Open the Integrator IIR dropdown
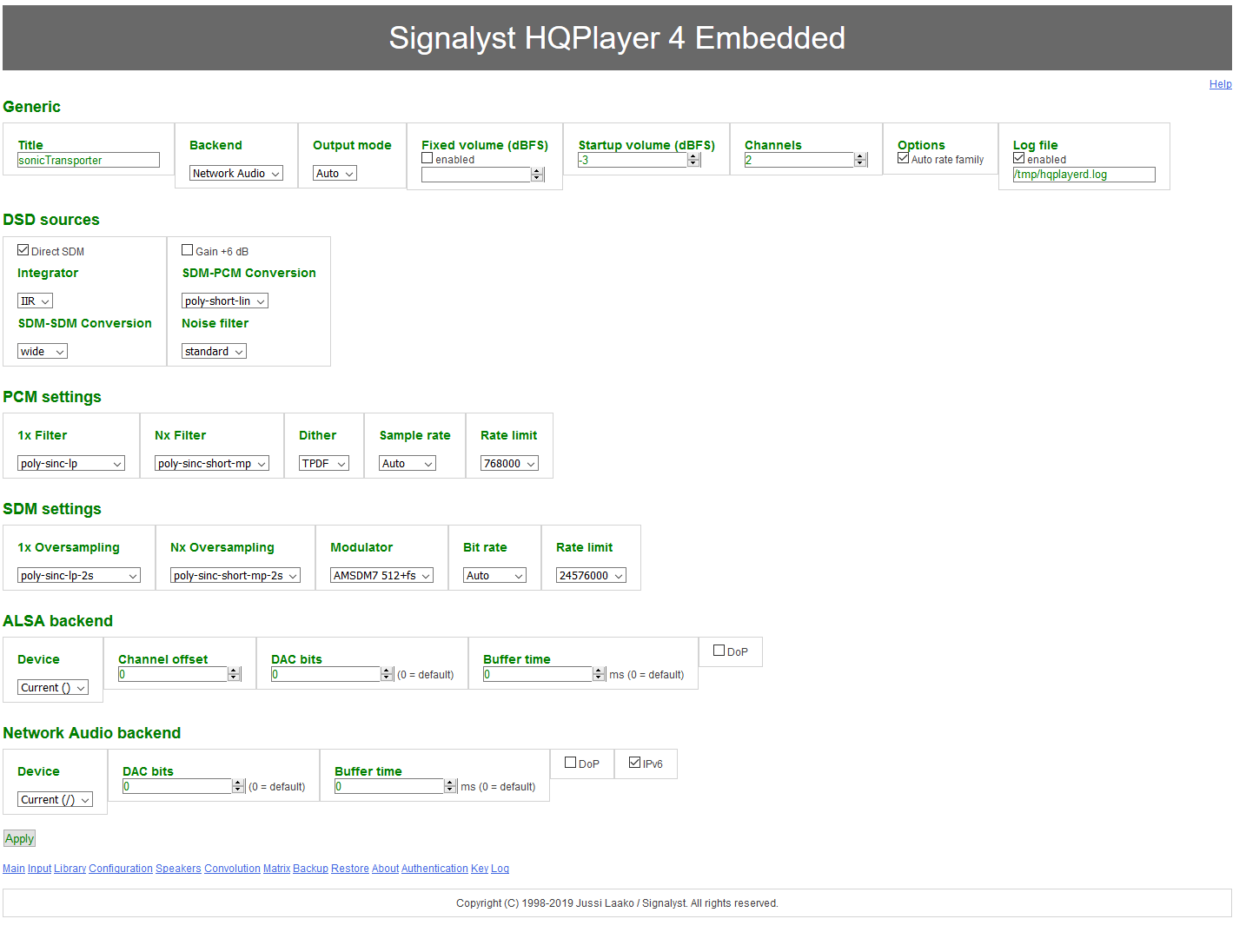1246x952 pixels. tap(35, 301)
